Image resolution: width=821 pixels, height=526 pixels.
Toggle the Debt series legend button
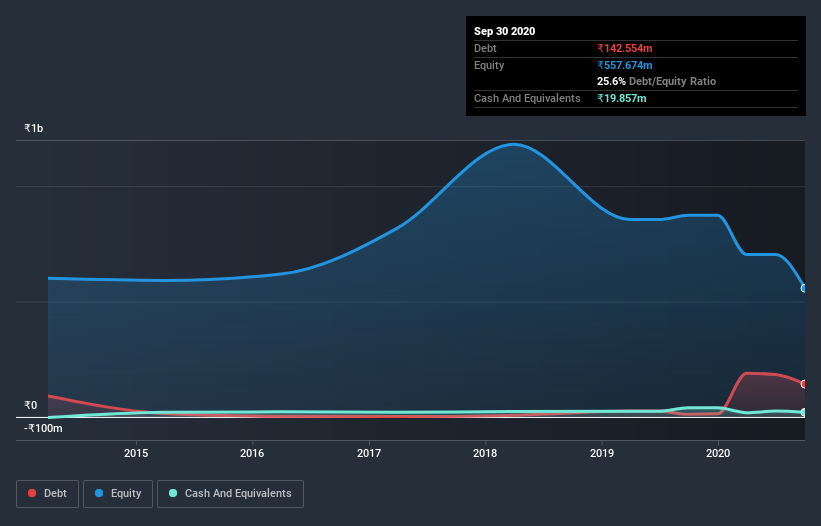pos(48,494)
